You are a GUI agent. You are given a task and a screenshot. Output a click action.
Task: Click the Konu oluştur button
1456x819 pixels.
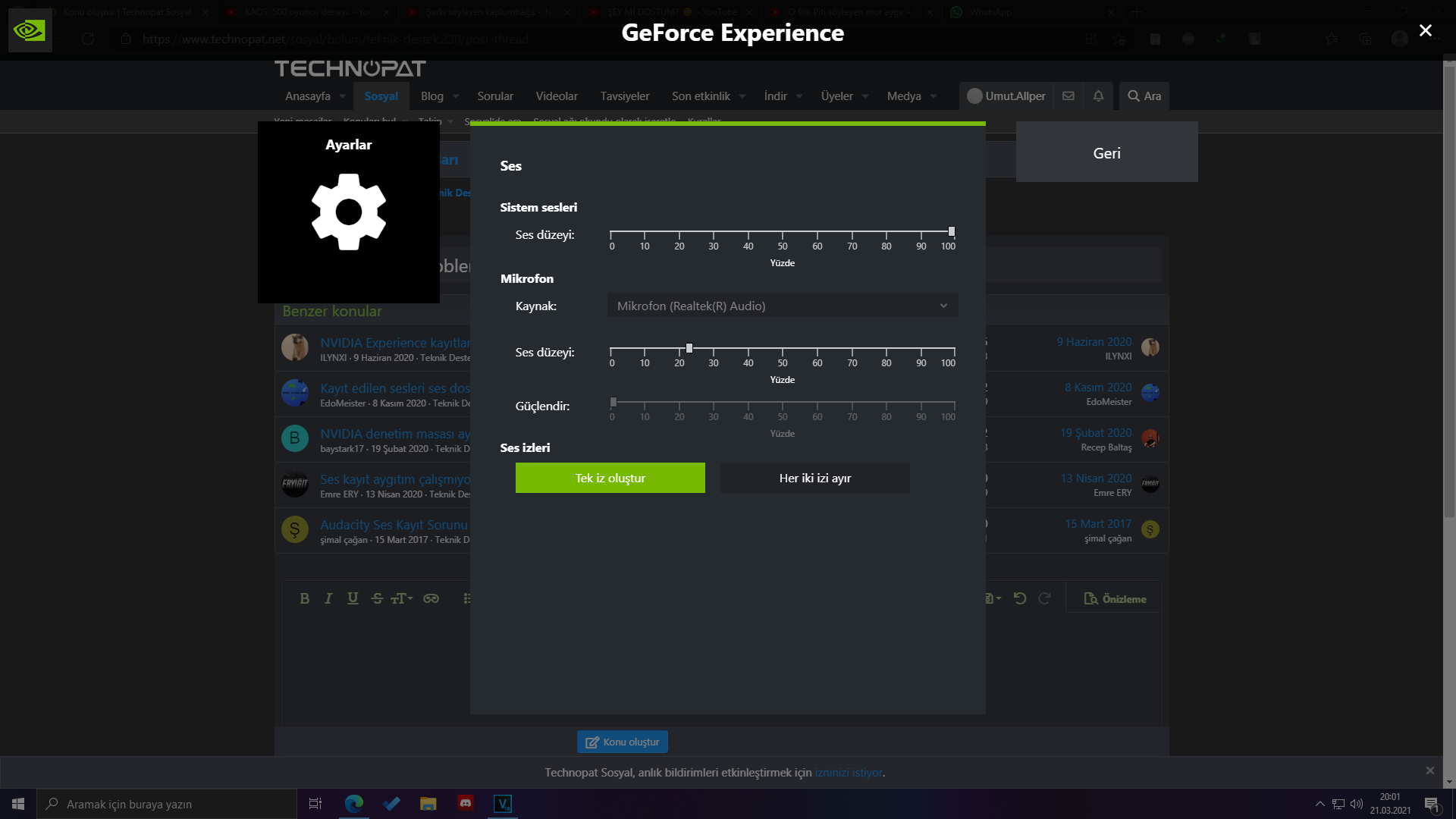[622, 742]
